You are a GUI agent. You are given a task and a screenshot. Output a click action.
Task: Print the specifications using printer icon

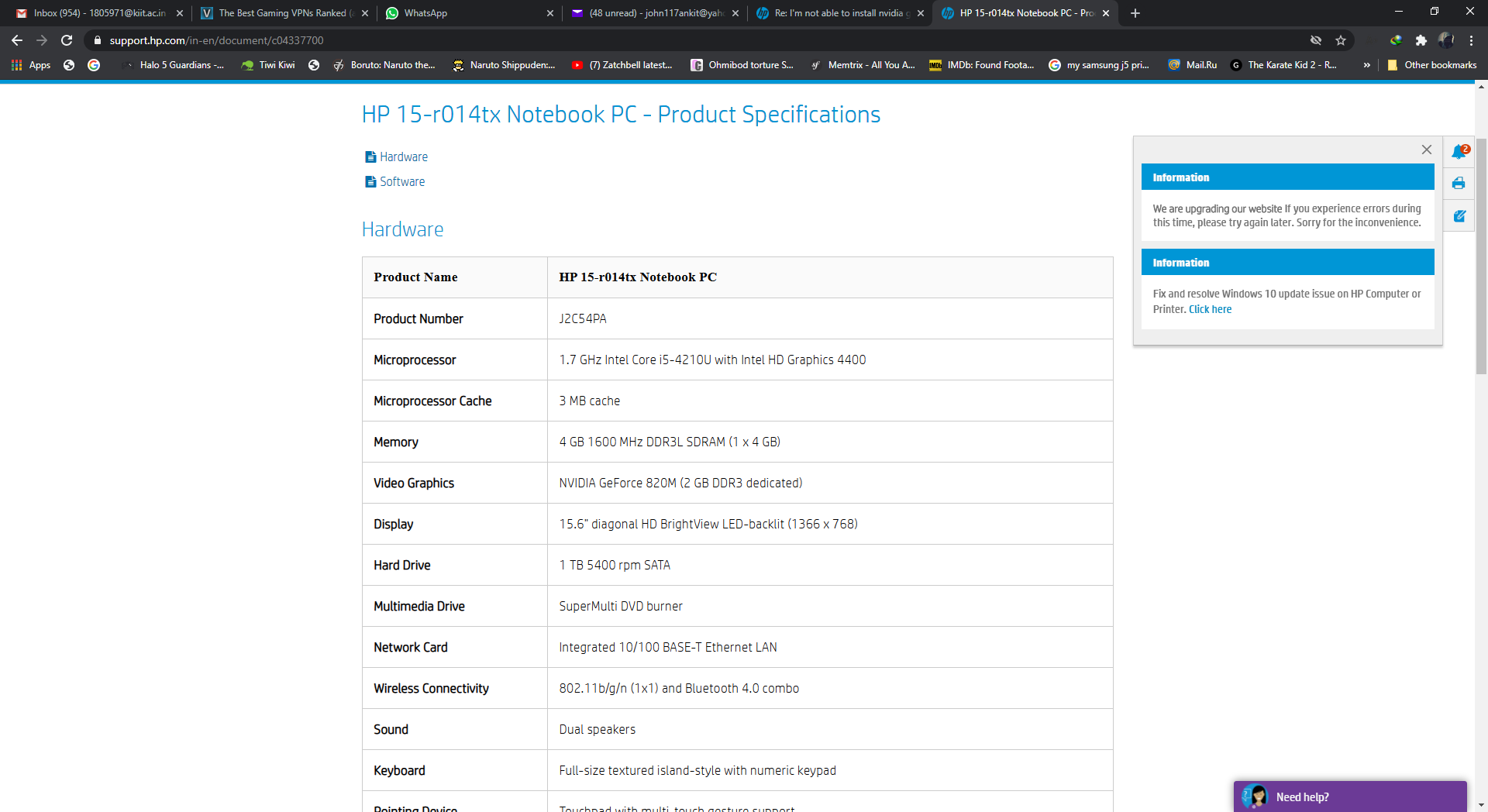[x=1459, y=184]
